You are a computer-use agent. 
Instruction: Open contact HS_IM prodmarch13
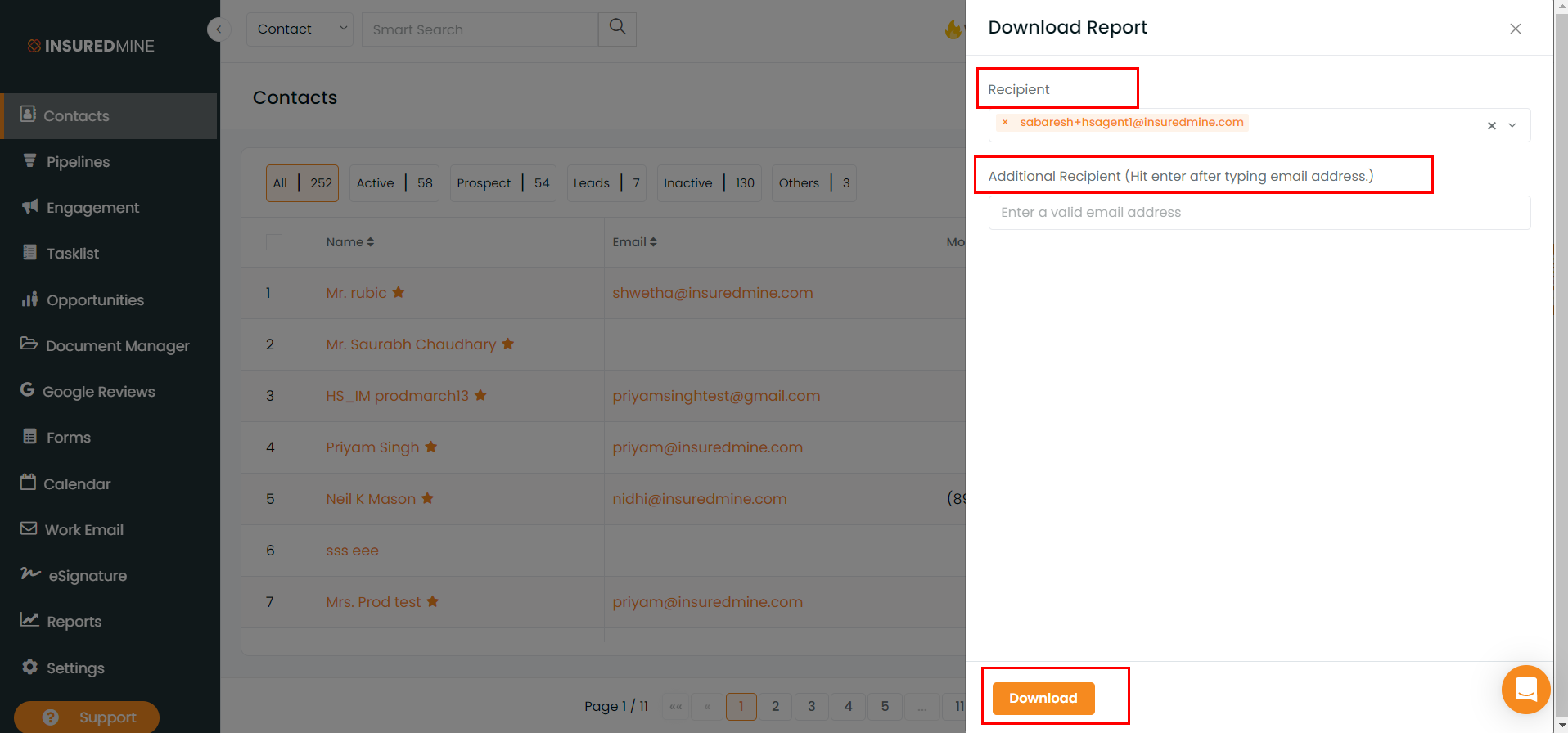397,396
